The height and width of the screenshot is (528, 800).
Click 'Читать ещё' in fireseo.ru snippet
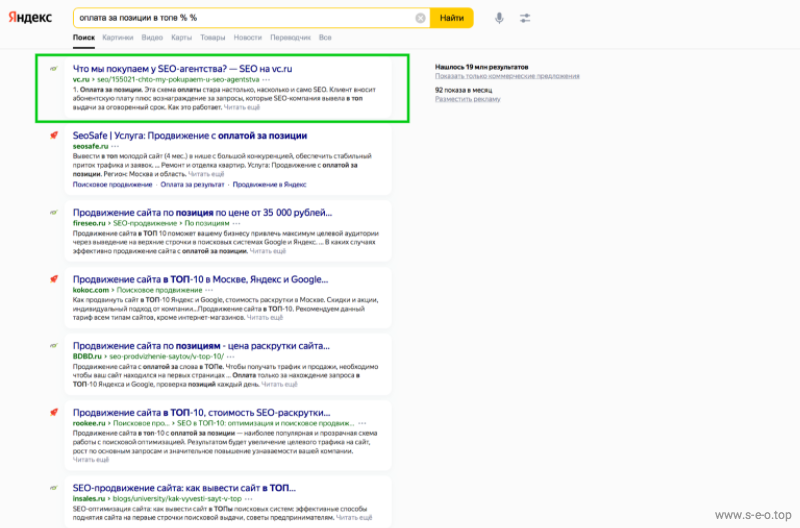268,251
